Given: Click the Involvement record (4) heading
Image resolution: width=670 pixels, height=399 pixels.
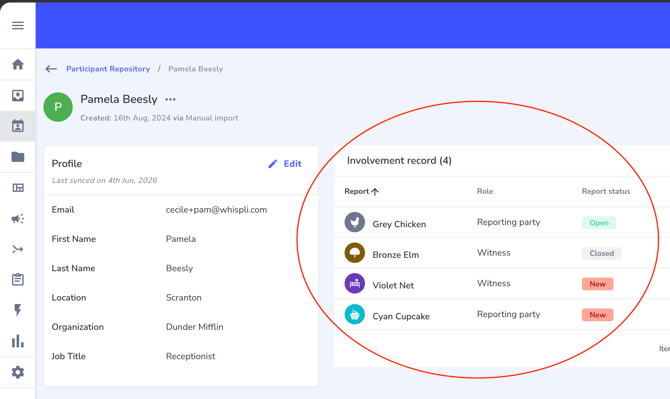Looking at the screenshot, I should coord(399,161).
